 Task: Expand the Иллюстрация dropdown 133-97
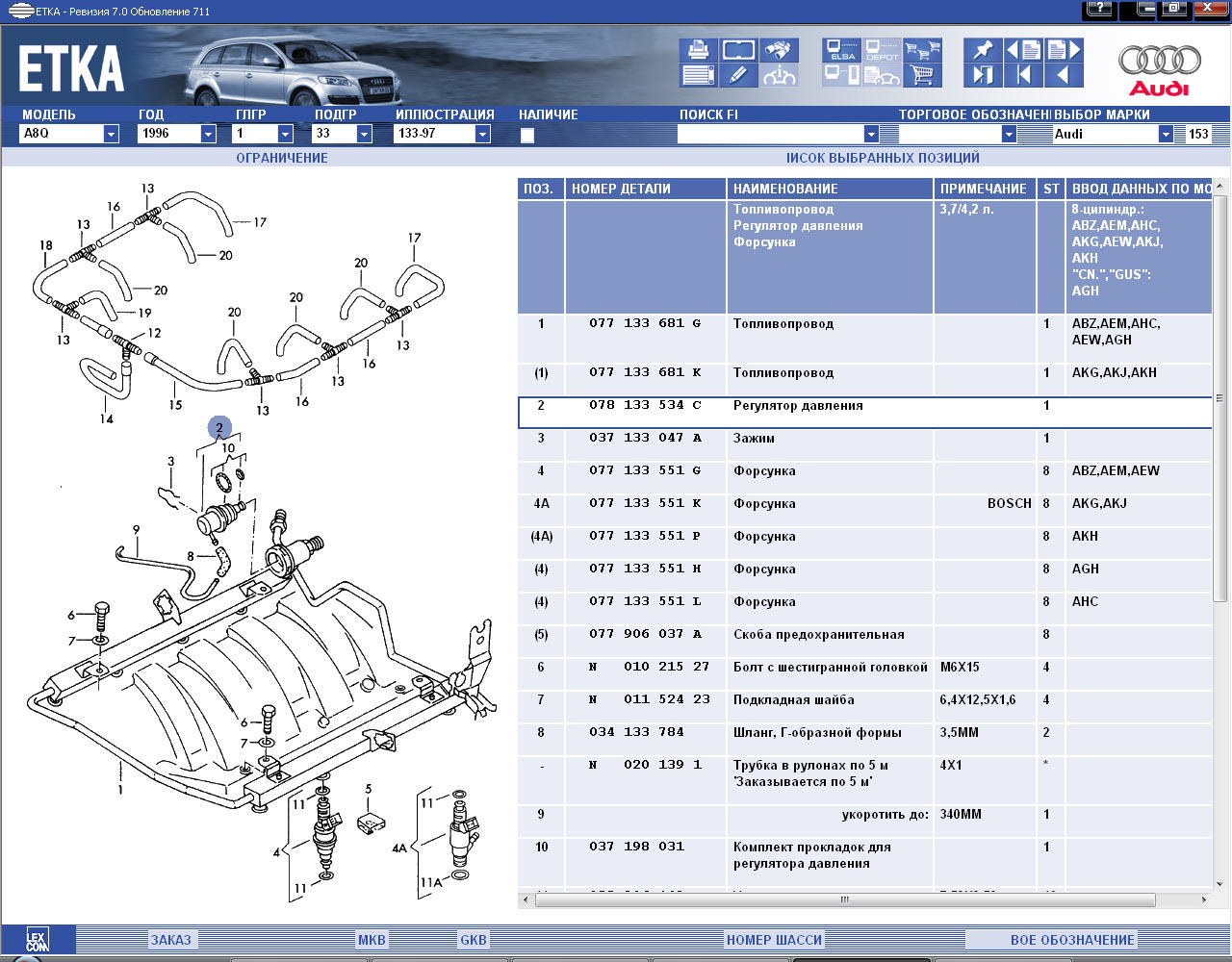click(482, 135)
